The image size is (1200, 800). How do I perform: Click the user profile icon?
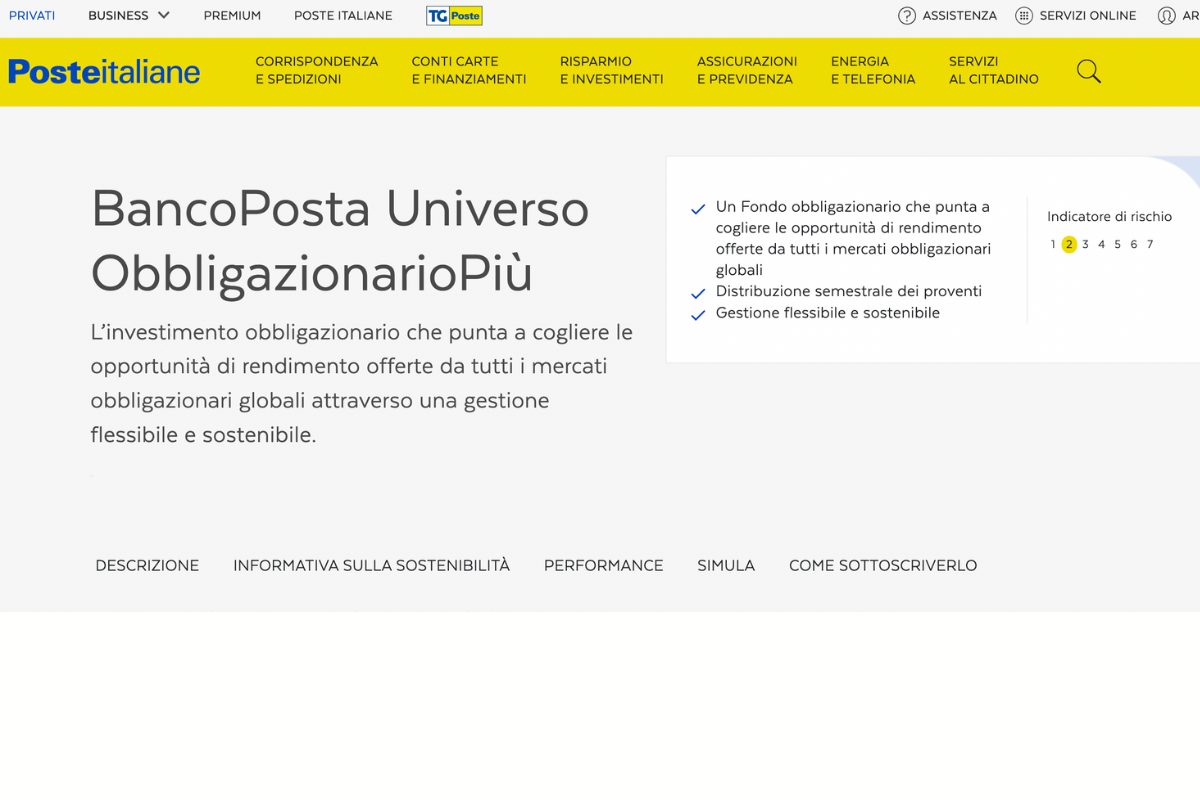click(x=1166, y=15)
